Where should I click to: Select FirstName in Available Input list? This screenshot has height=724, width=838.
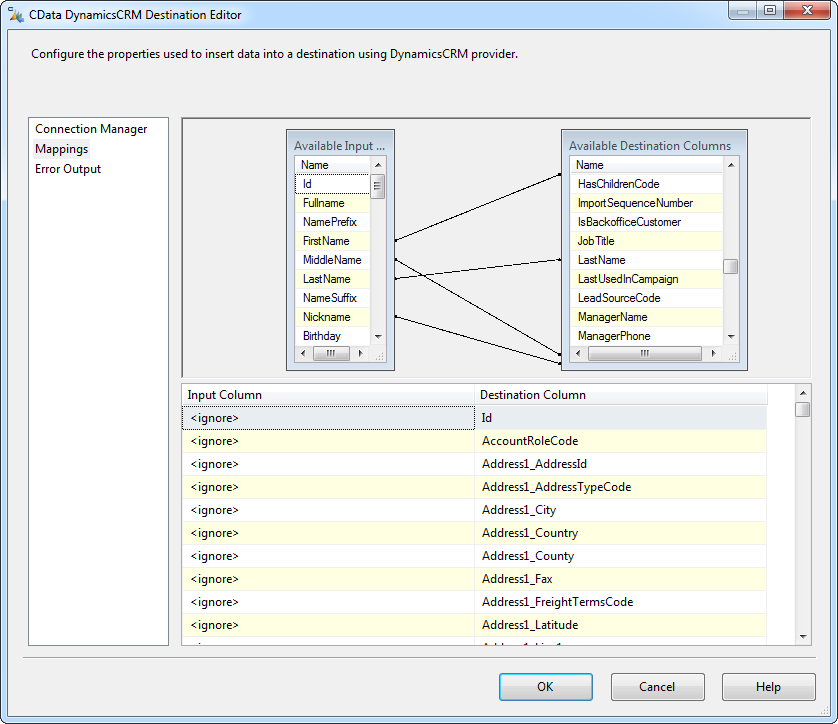(x=327, y=241)
